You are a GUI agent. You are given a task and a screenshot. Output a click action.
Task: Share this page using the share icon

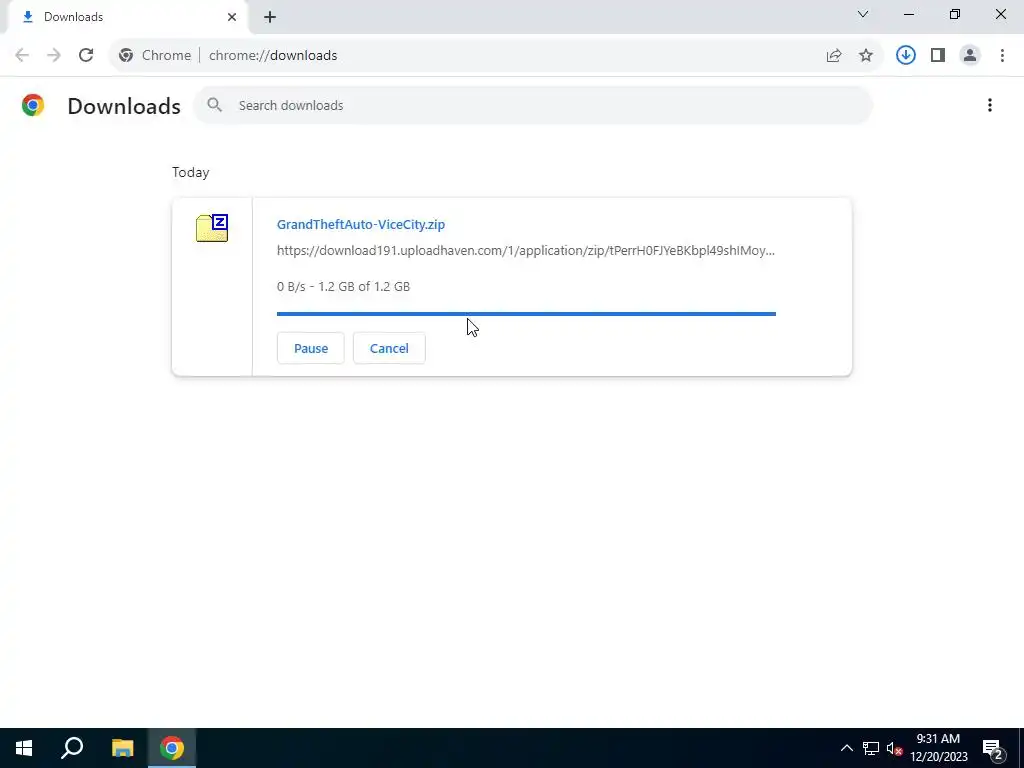click(834, 56)
